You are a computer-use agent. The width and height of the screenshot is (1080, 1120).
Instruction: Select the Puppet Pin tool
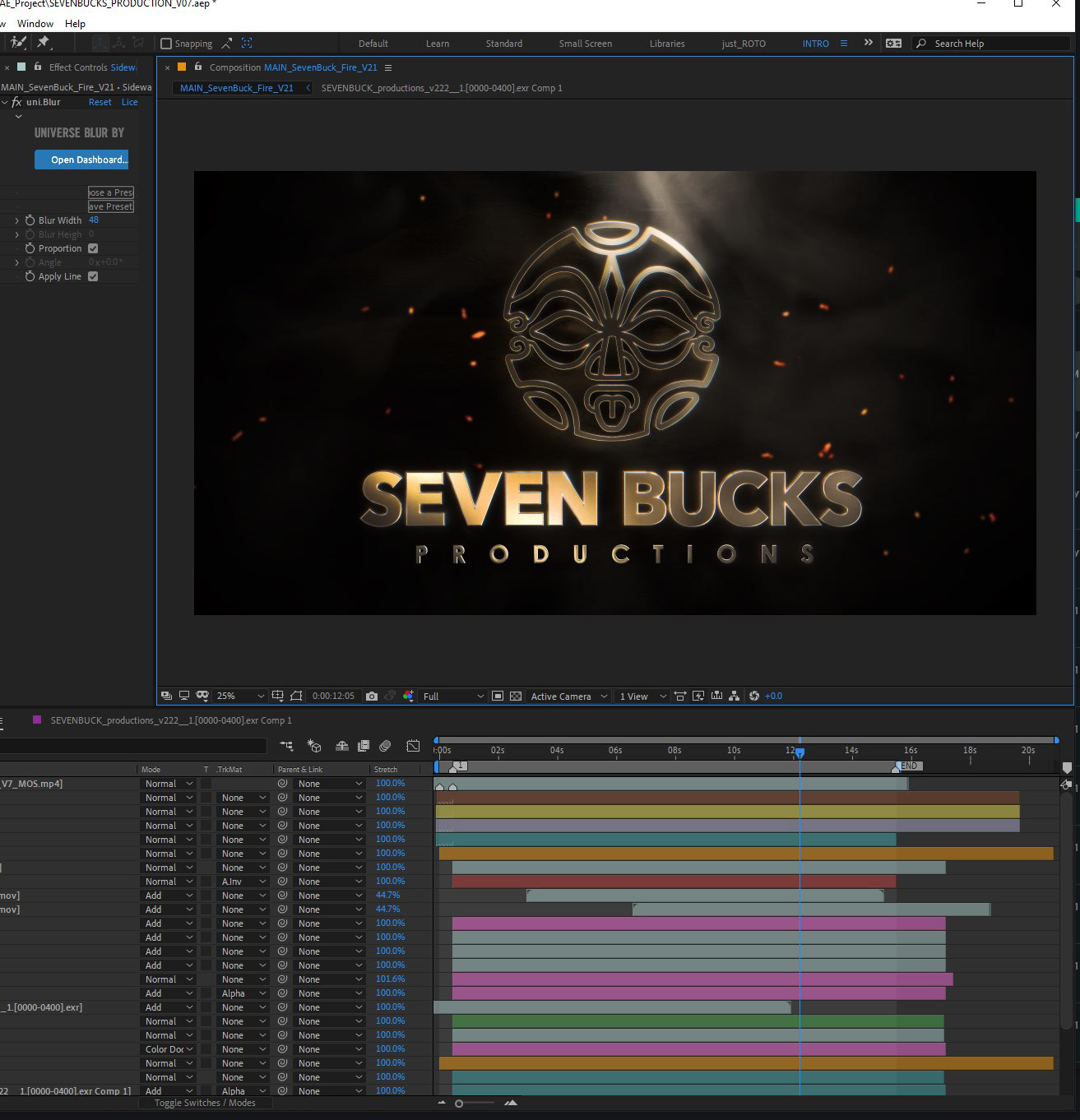(44, 43)
